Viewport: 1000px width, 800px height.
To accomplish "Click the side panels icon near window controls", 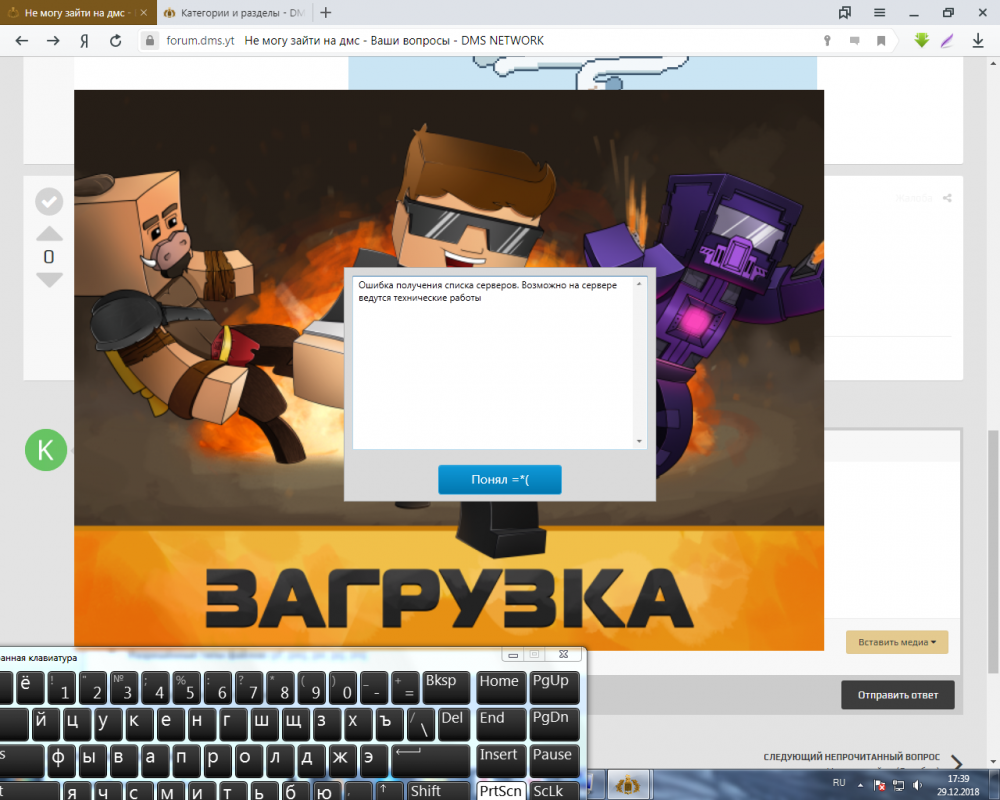I will tap(844, 12).
